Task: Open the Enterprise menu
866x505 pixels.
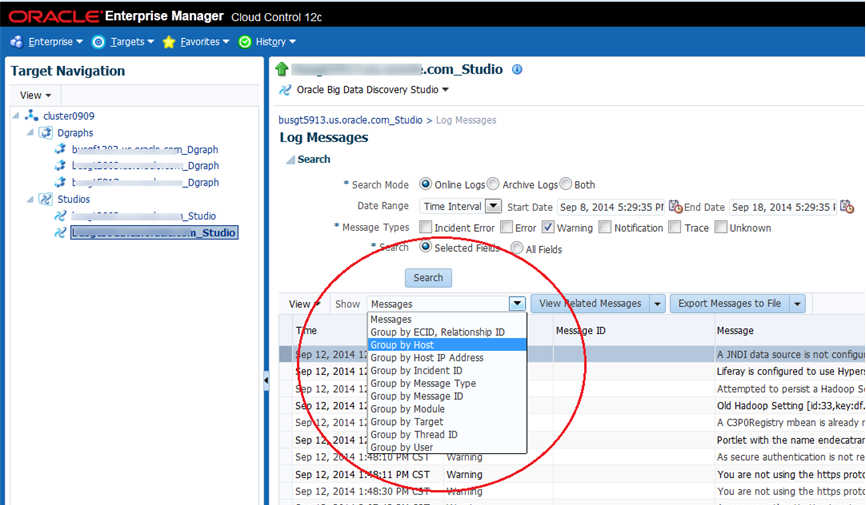Action: click(55, 42)
